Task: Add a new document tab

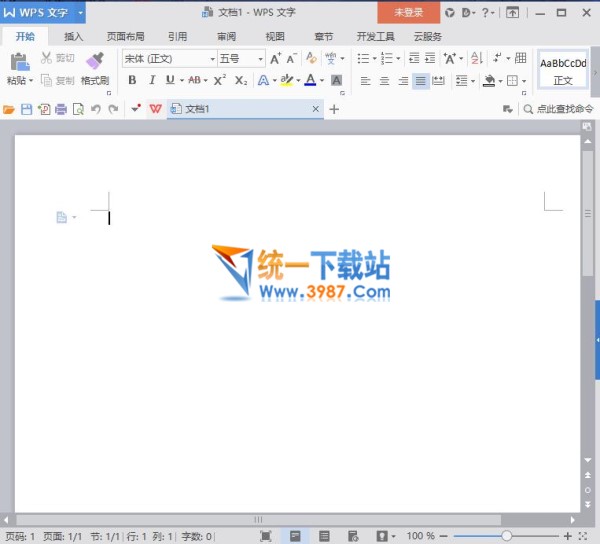Action: pyautogui.click(x=334, y=109)
